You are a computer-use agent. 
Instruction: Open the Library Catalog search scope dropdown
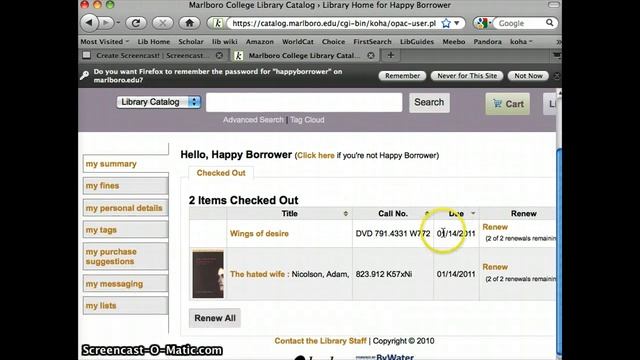158,102
